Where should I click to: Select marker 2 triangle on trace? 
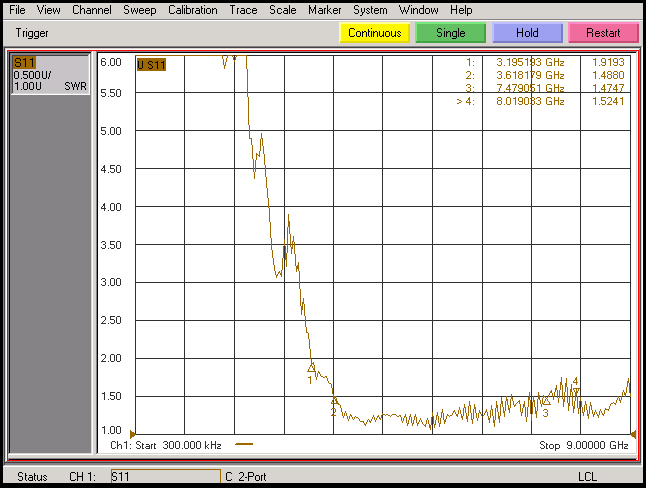335,400
